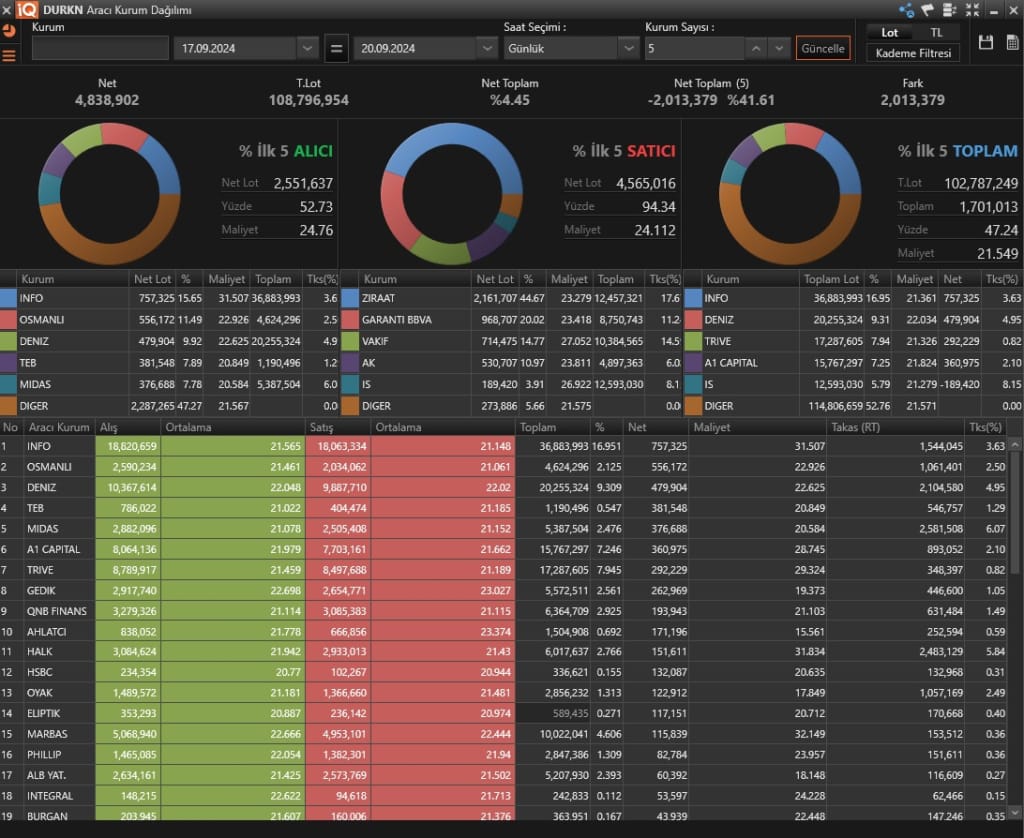Click the green VAKIF color swatch

click(350, 341)
